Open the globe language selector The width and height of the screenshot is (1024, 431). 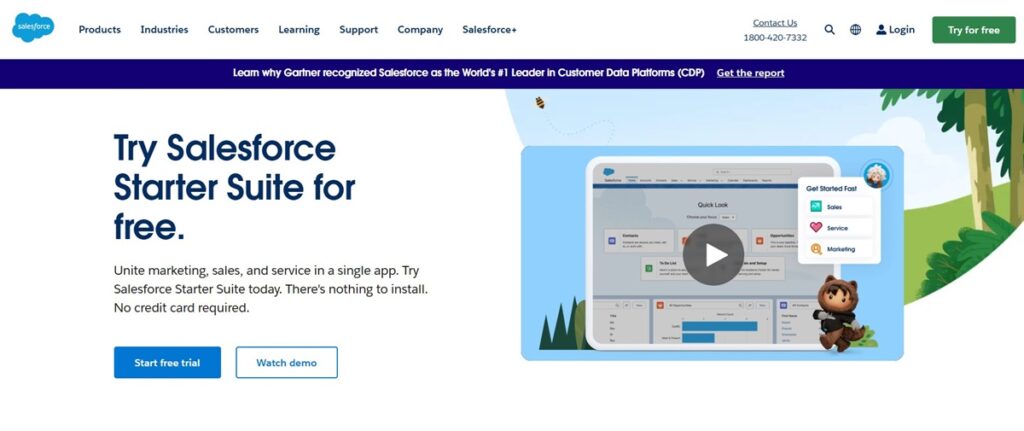(856, 29)
